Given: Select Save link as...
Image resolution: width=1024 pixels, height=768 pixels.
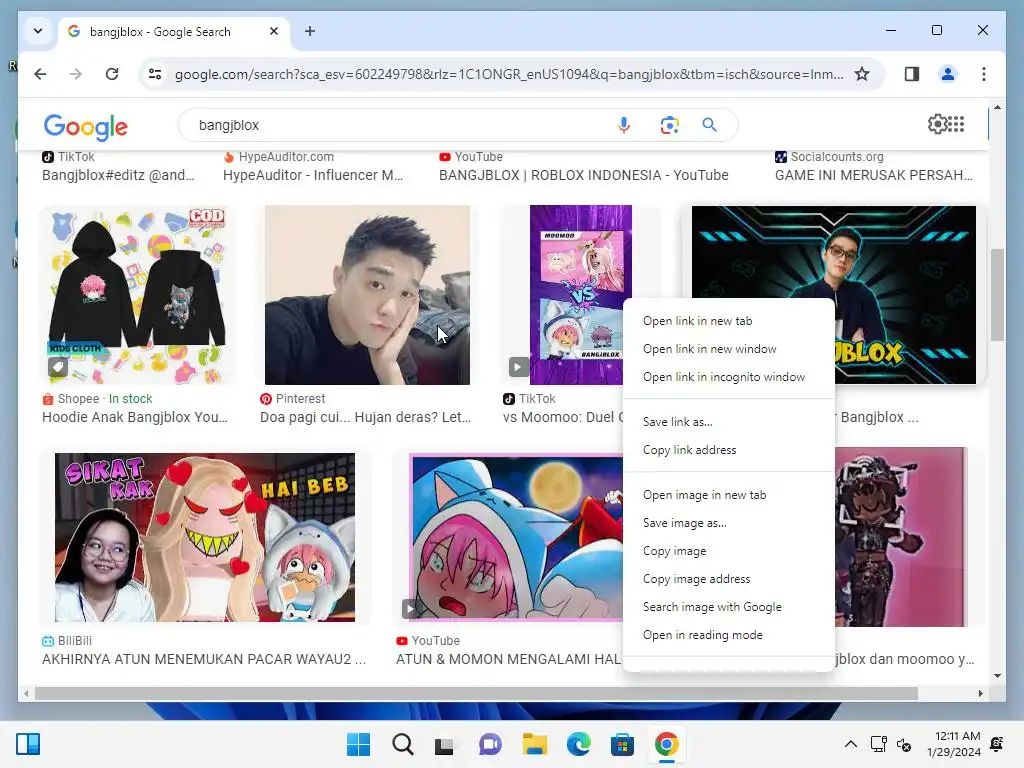Looking at the screenshot, I should pyautogui.click(x=677, y=422).
